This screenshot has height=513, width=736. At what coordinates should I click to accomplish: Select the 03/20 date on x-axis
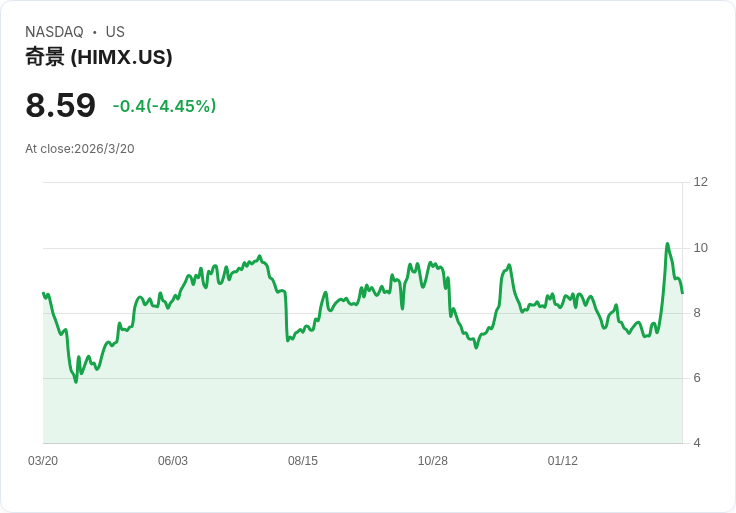tap(43, 461)
